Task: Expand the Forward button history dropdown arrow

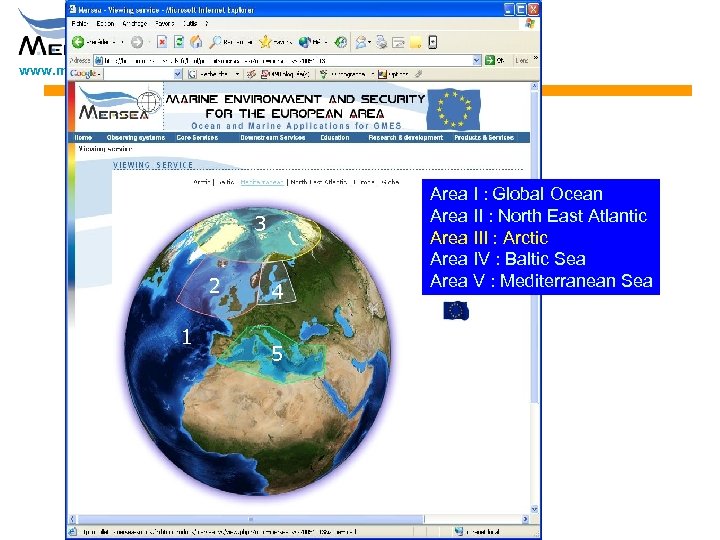Action: [x=149, y=42]
